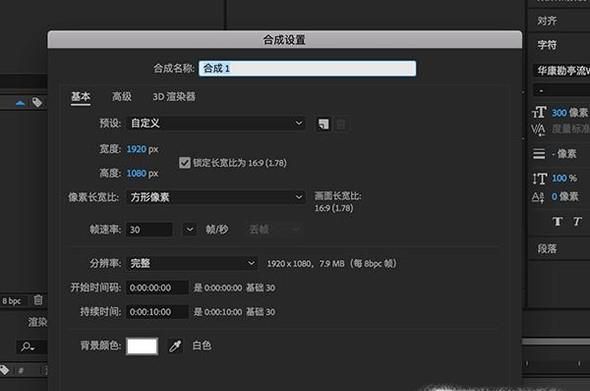
Task: Open the 字符 panel header
Action: 547,45
